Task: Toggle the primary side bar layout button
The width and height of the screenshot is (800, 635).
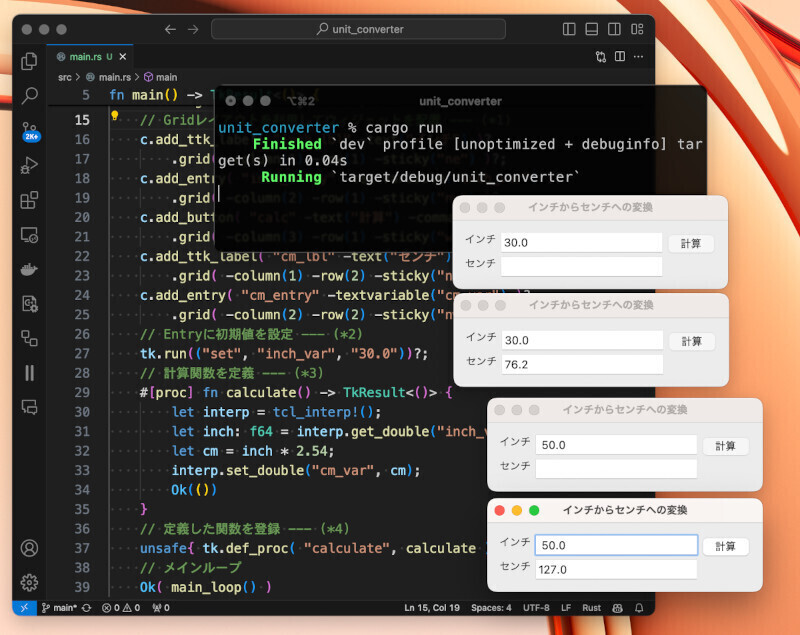Action: point(571,30)
